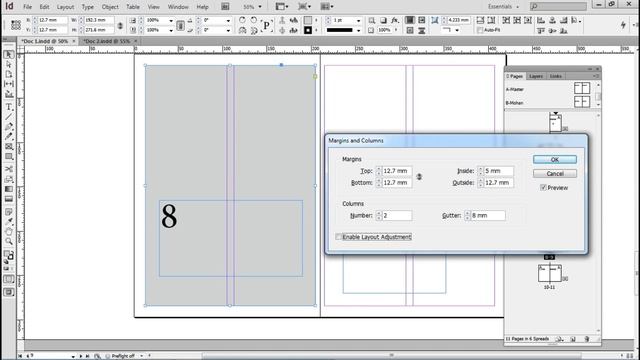
Task: Open Adobe Bridge from the application bar
Action: coord(225,7)
